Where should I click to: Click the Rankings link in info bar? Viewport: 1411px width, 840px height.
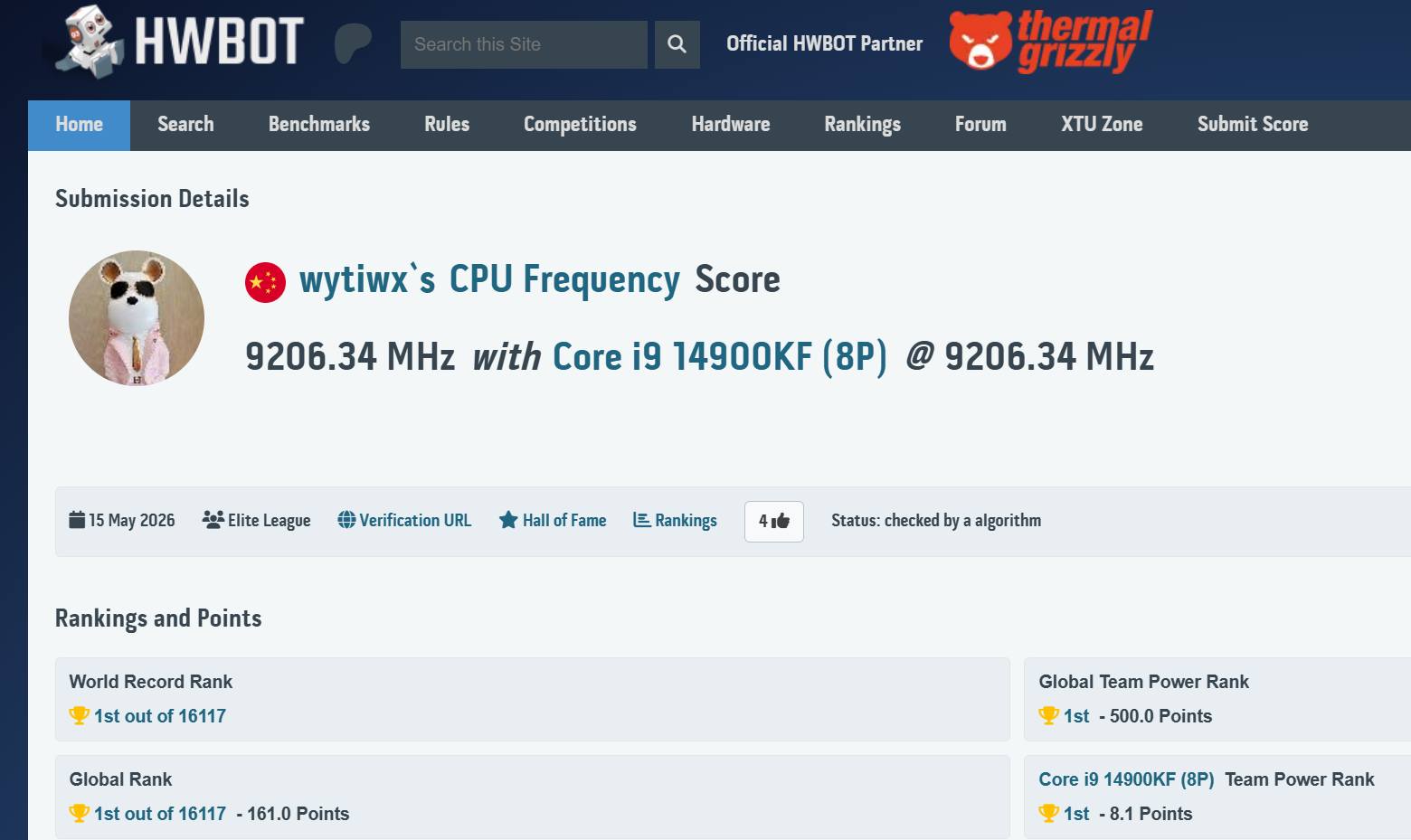(686, 521)
